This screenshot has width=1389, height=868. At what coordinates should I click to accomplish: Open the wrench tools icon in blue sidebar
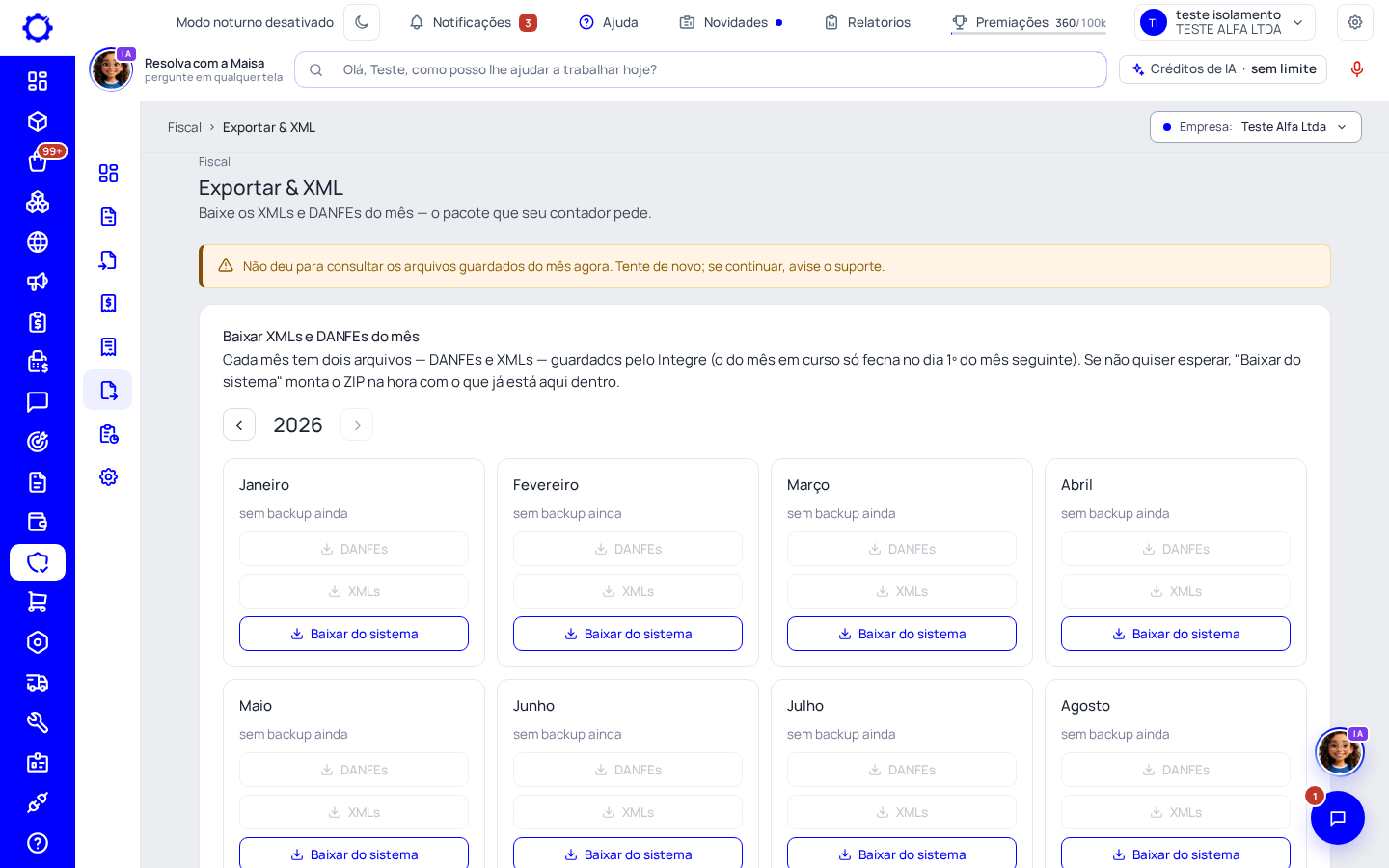click(38, 722)
